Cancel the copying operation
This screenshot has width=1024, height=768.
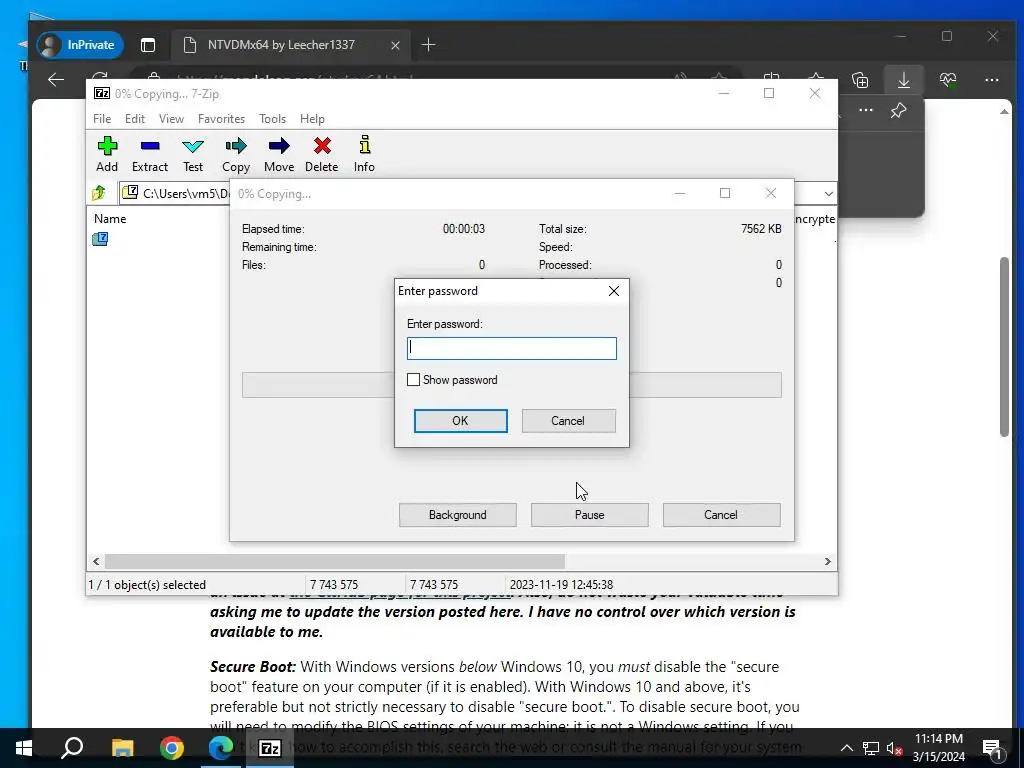721,515
